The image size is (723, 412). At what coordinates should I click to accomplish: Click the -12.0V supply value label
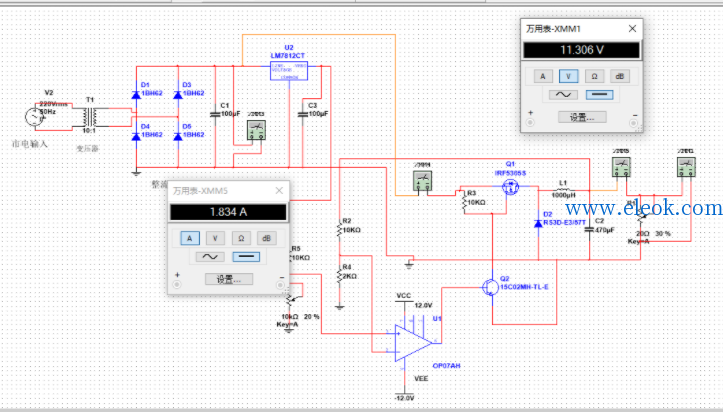(x=404, y=398)
